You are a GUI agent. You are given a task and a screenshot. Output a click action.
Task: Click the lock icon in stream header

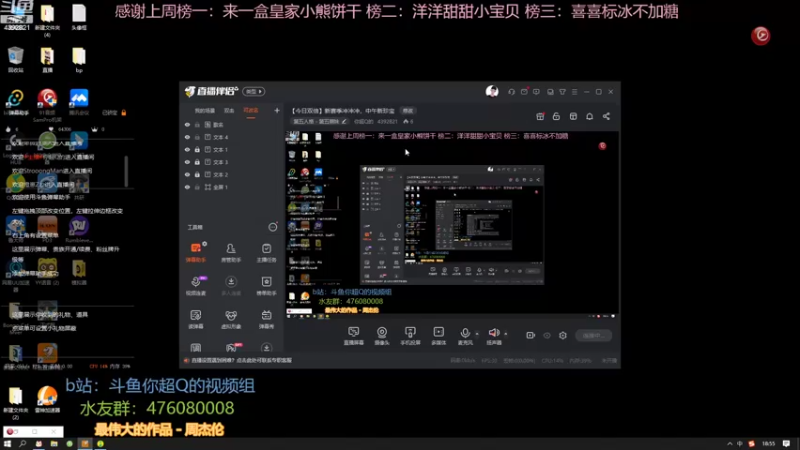(x=556, y=116)
